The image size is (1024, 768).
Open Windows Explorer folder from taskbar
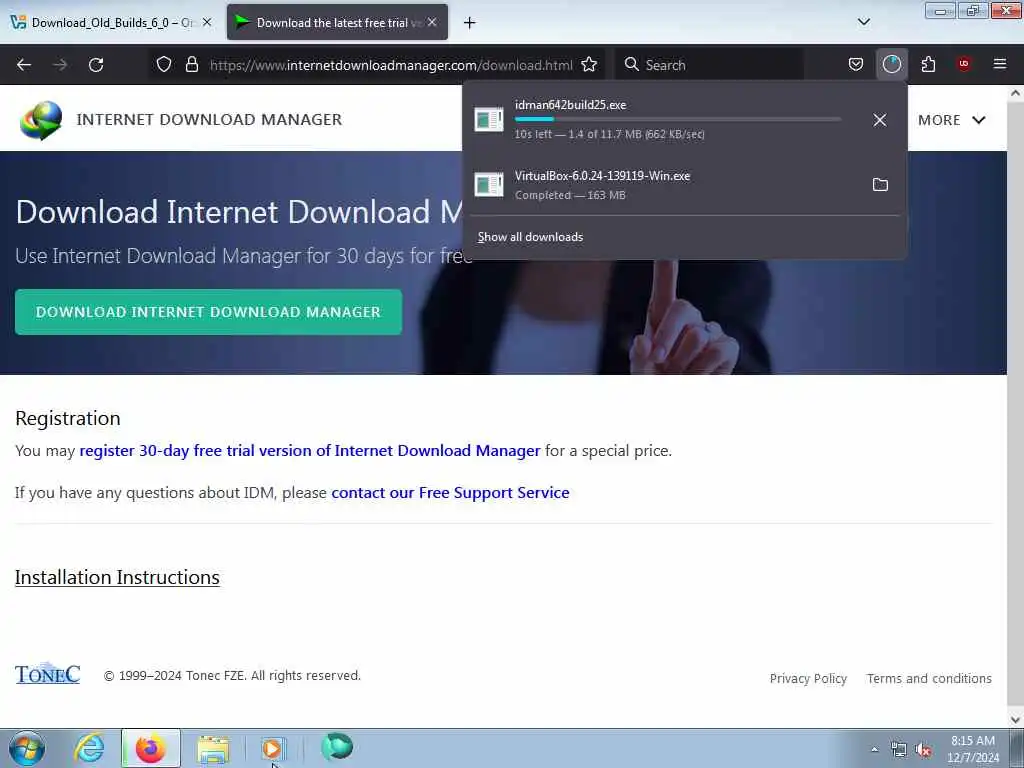point(213,749)
